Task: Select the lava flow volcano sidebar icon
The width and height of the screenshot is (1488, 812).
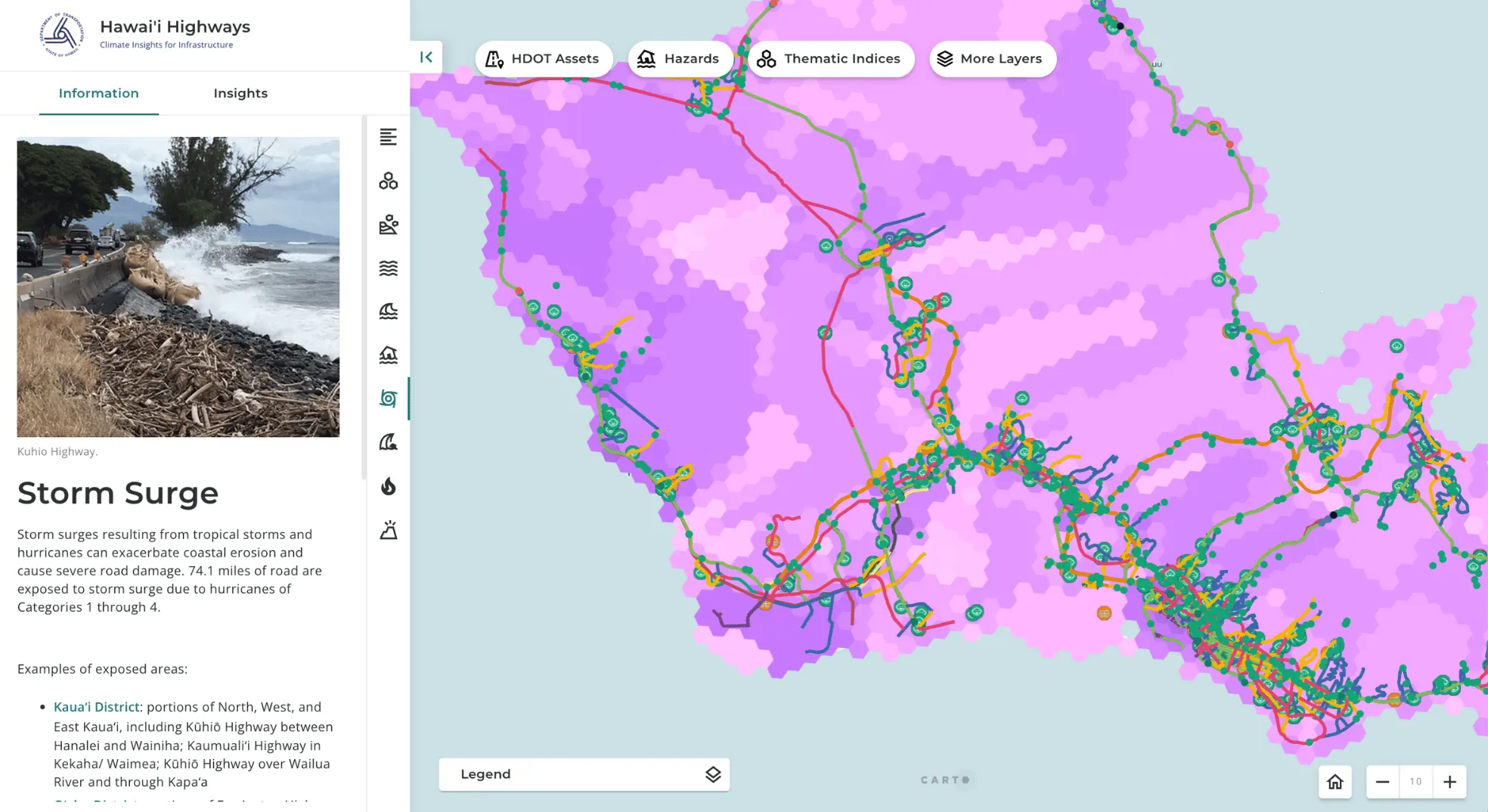Action: click(x=388, y=530)
